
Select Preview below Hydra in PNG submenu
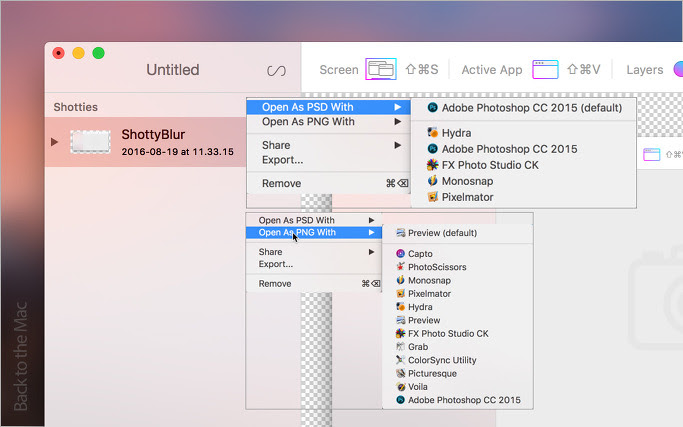click(457, 320)
